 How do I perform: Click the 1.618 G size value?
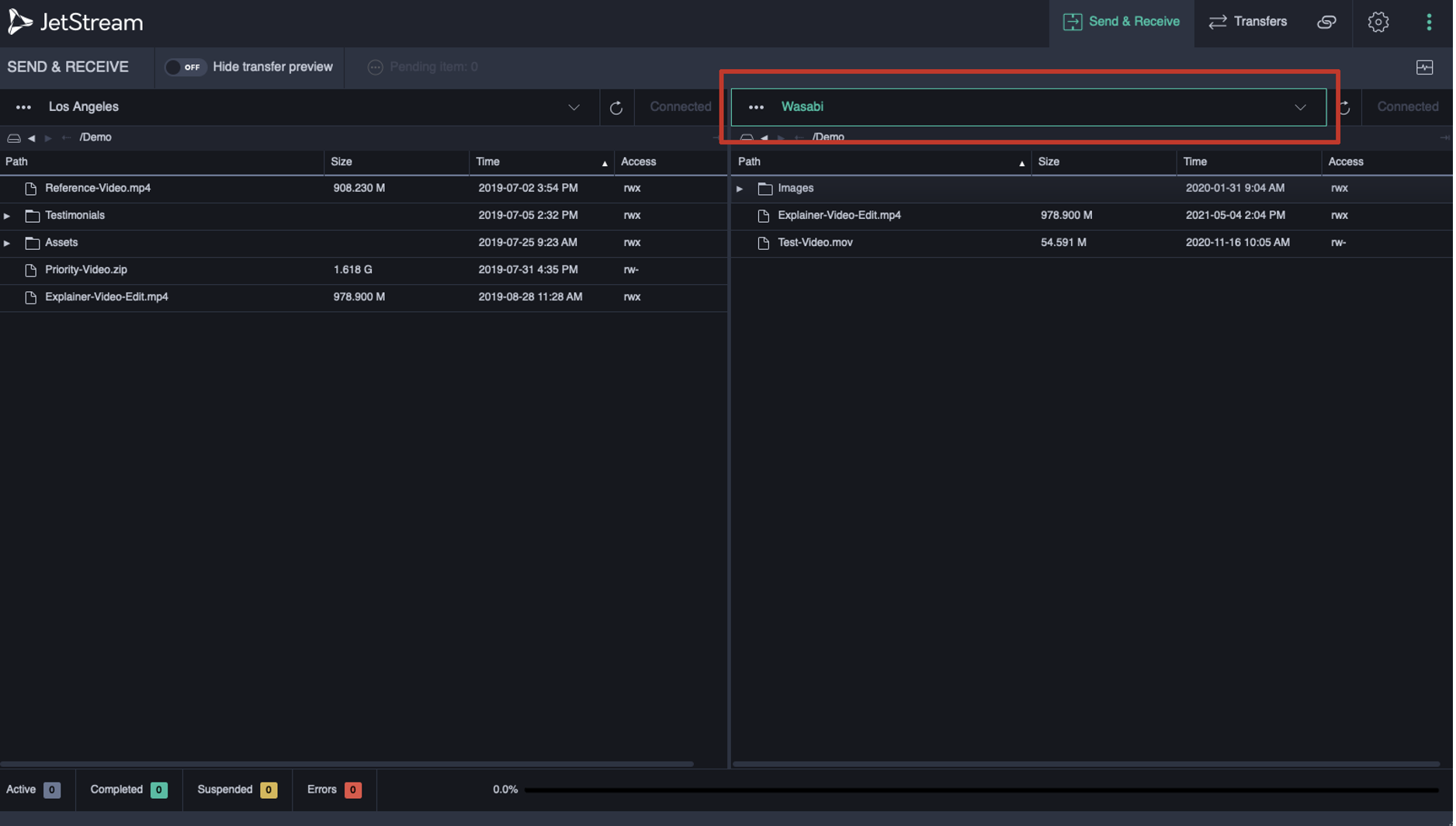point(354,270)
